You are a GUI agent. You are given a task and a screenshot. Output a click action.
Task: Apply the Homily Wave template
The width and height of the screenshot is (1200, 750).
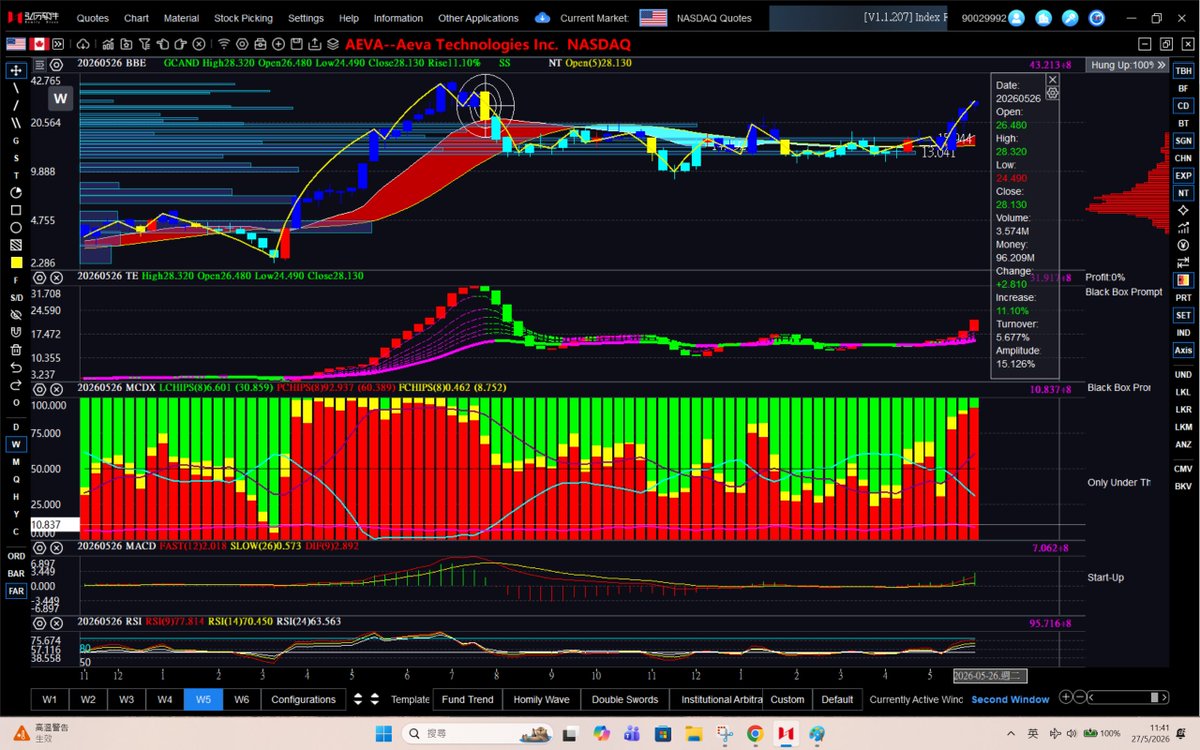click(x=541, y=699)
